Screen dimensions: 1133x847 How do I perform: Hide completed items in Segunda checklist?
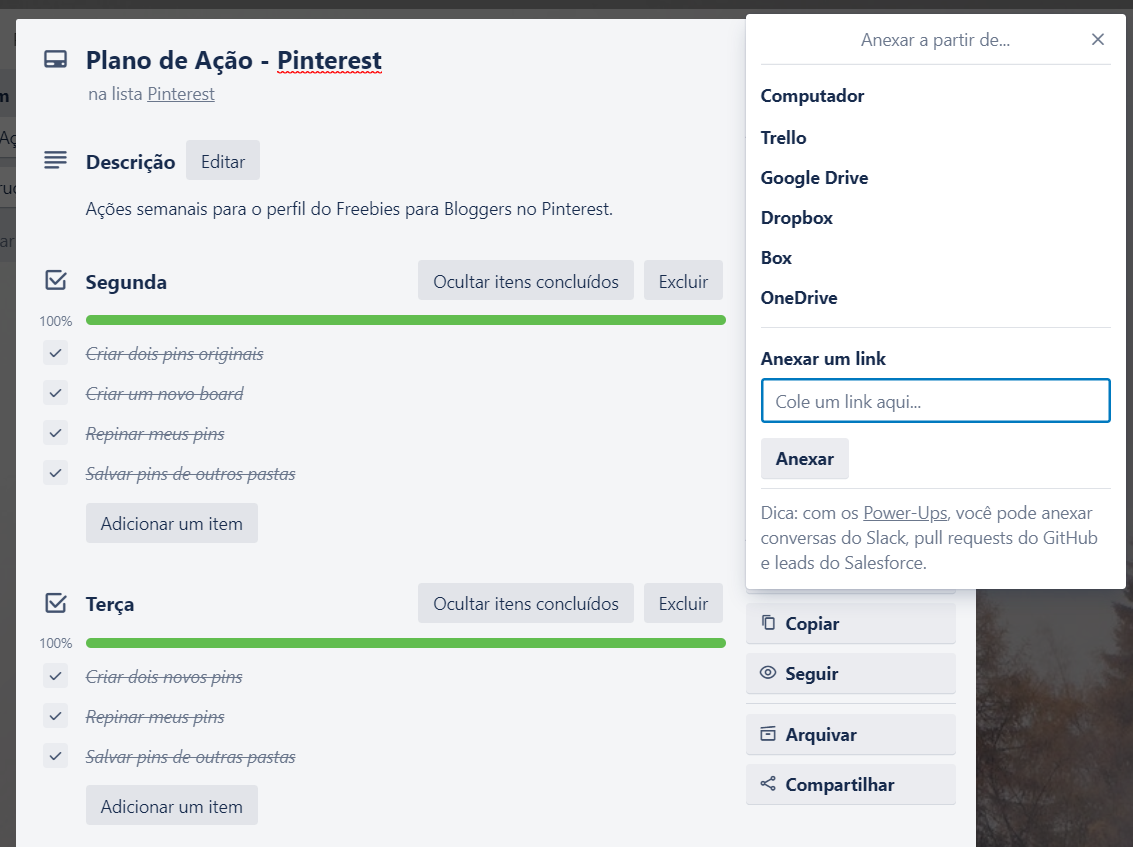(x=525, y=281)
